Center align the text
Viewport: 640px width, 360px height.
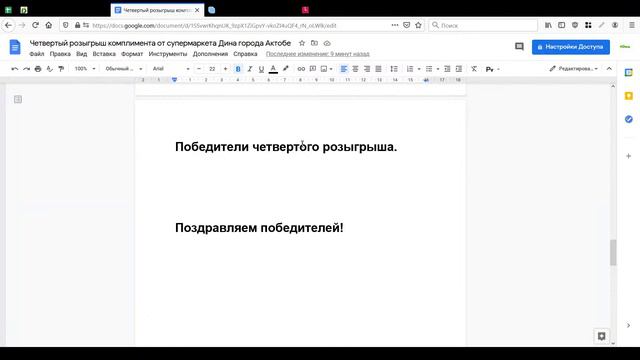pos(356,69)
